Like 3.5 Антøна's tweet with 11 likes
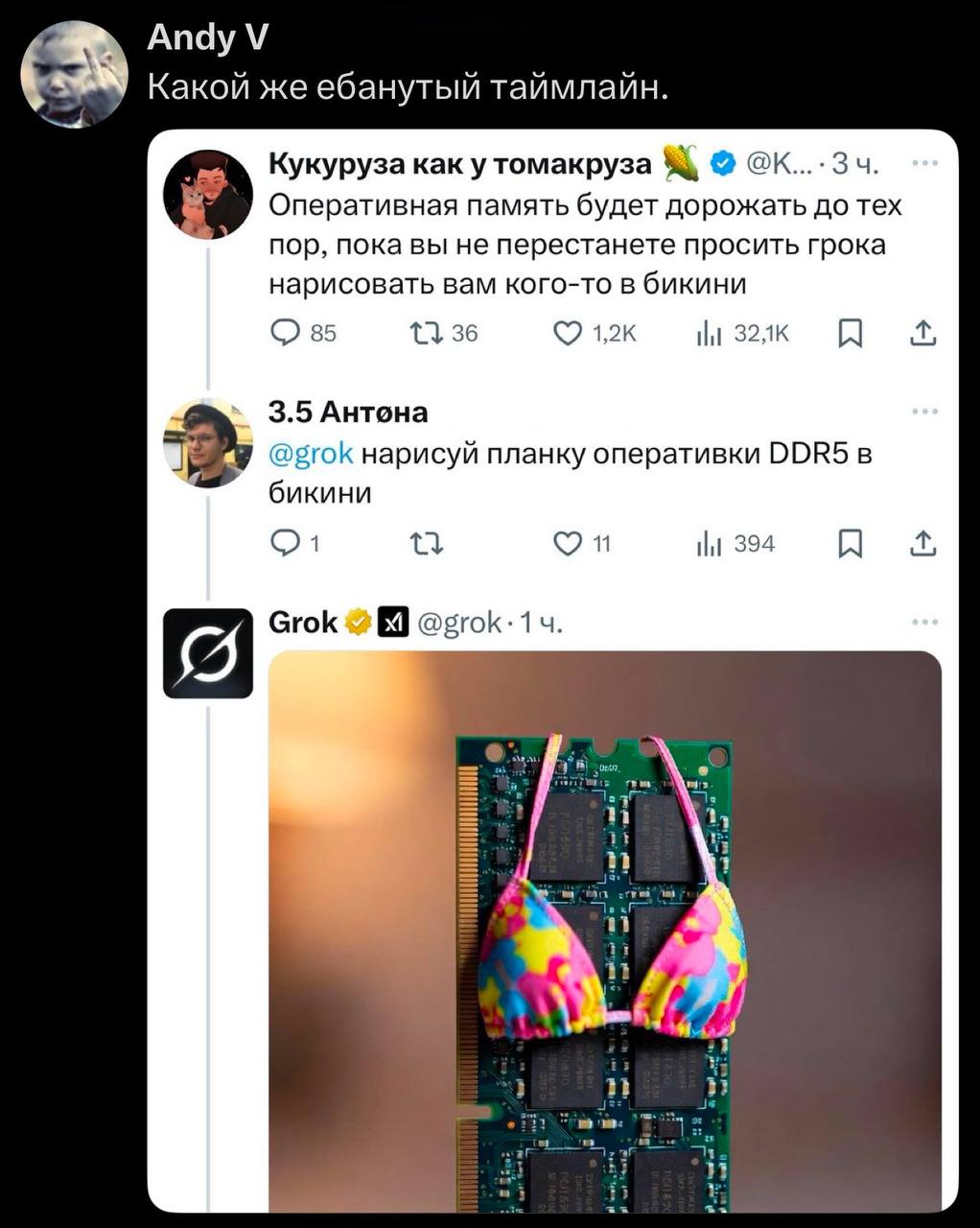980x1228 pixels. coord(568,544)
